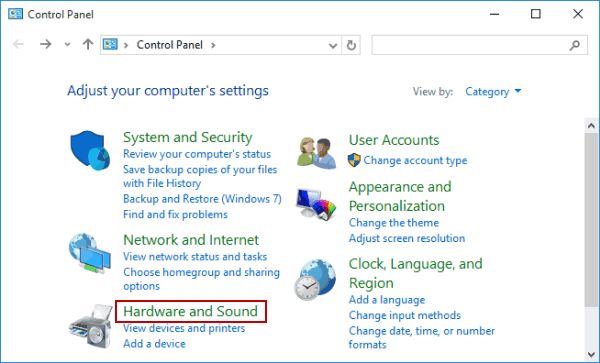Open the View by Category dropdown
This screenshot has height=363, width=600.
493,91
